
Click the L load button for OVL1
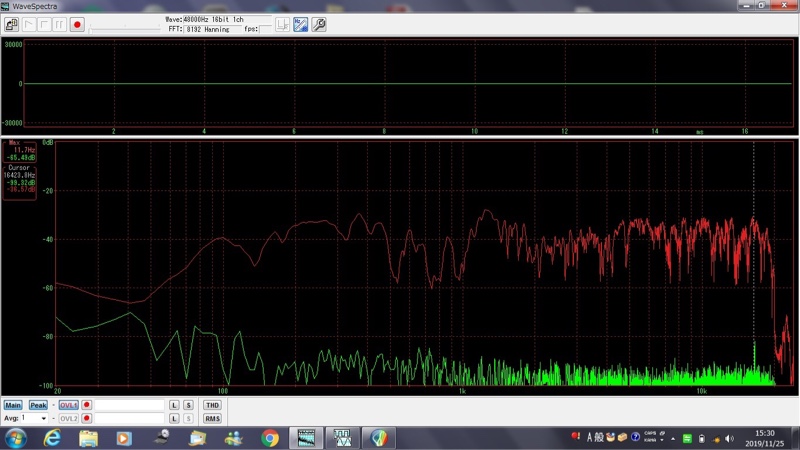174,405
